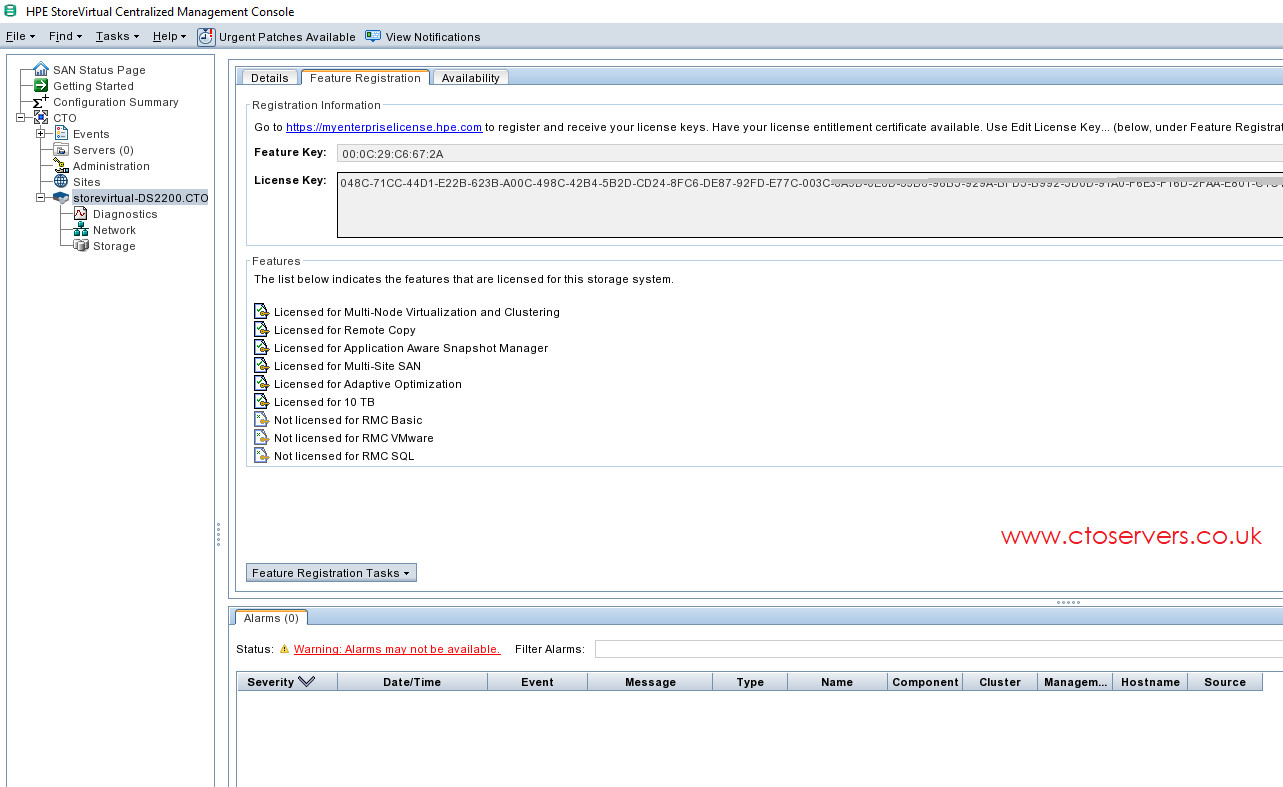Image resolution: width=1283 pixels, height=787 pixels.
Task: Switch to the Details tab
Action: (x=269, y=78)
